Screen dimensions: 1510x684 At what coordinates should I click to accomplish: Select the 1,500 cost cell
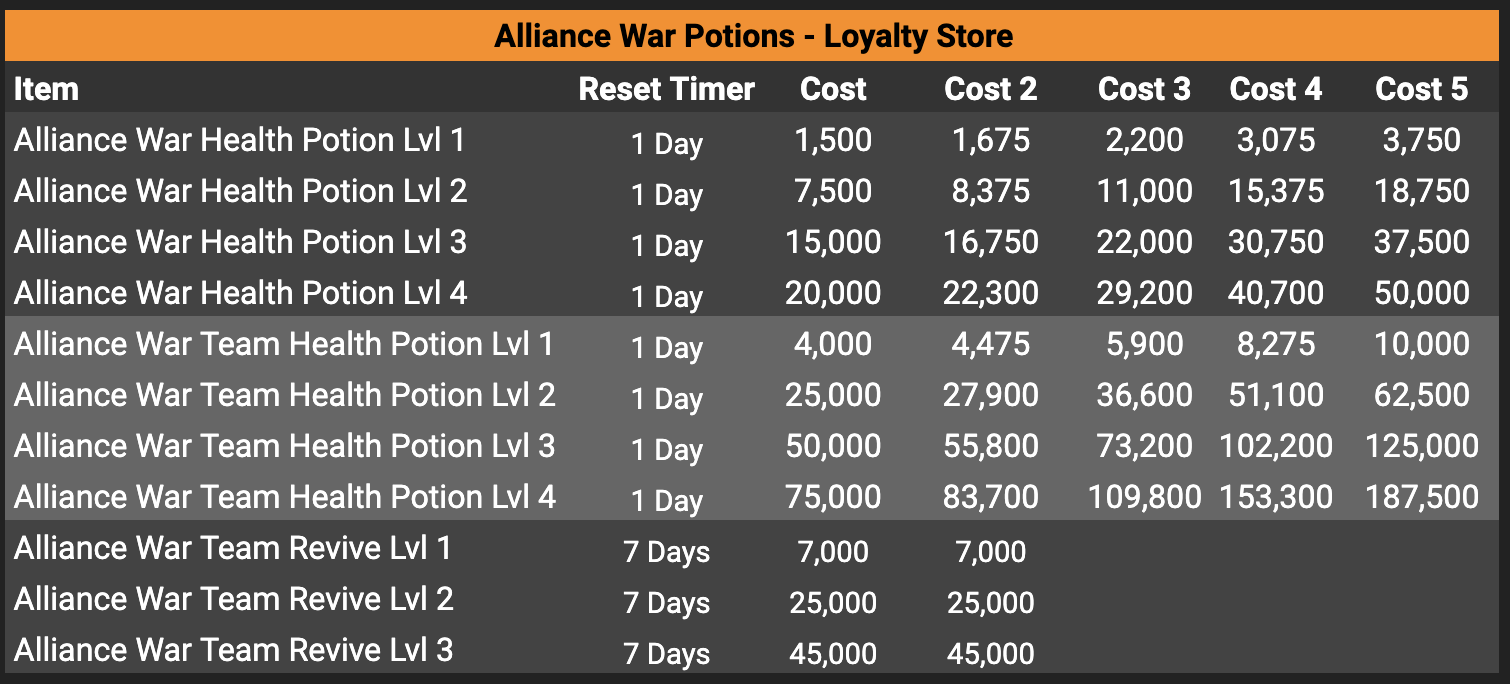click(833, 140)
